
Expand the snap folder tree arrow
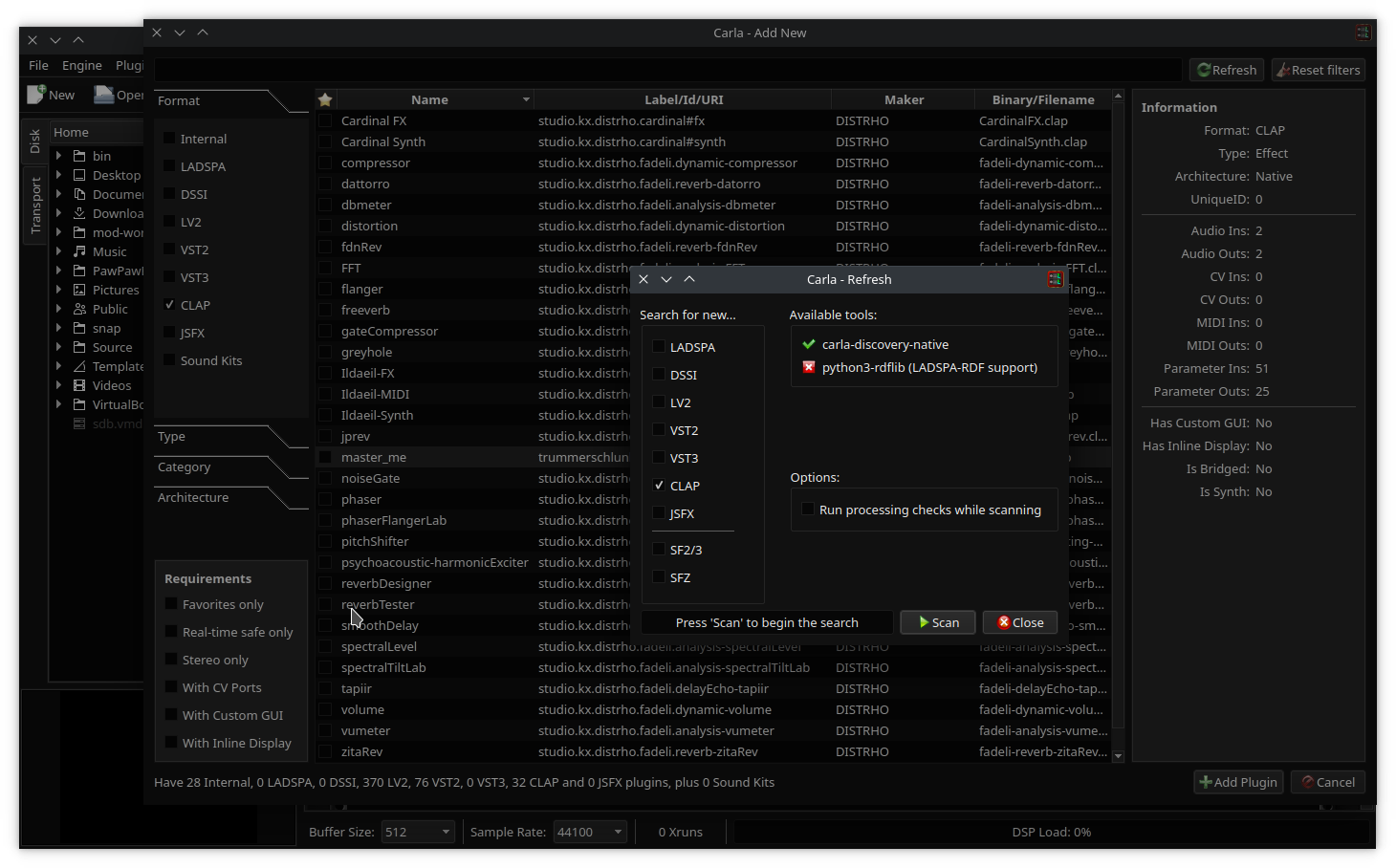(59, 328)
